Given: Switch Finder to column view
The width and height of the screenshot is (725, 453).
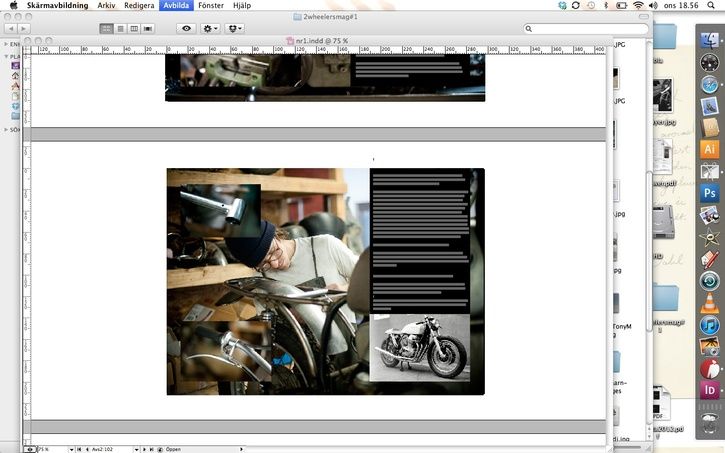Looking at the screenshot, I should pos(134,29).
